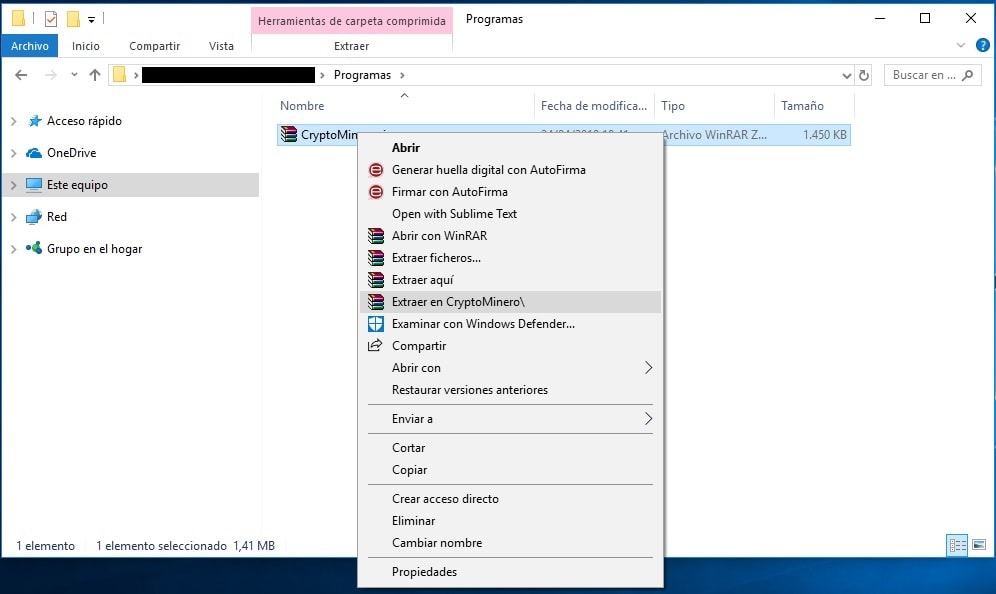This screenshot has width=996, height=594.
Task: Select the thumbnail view icon in status bar
Action: click(x=979, y=545)
